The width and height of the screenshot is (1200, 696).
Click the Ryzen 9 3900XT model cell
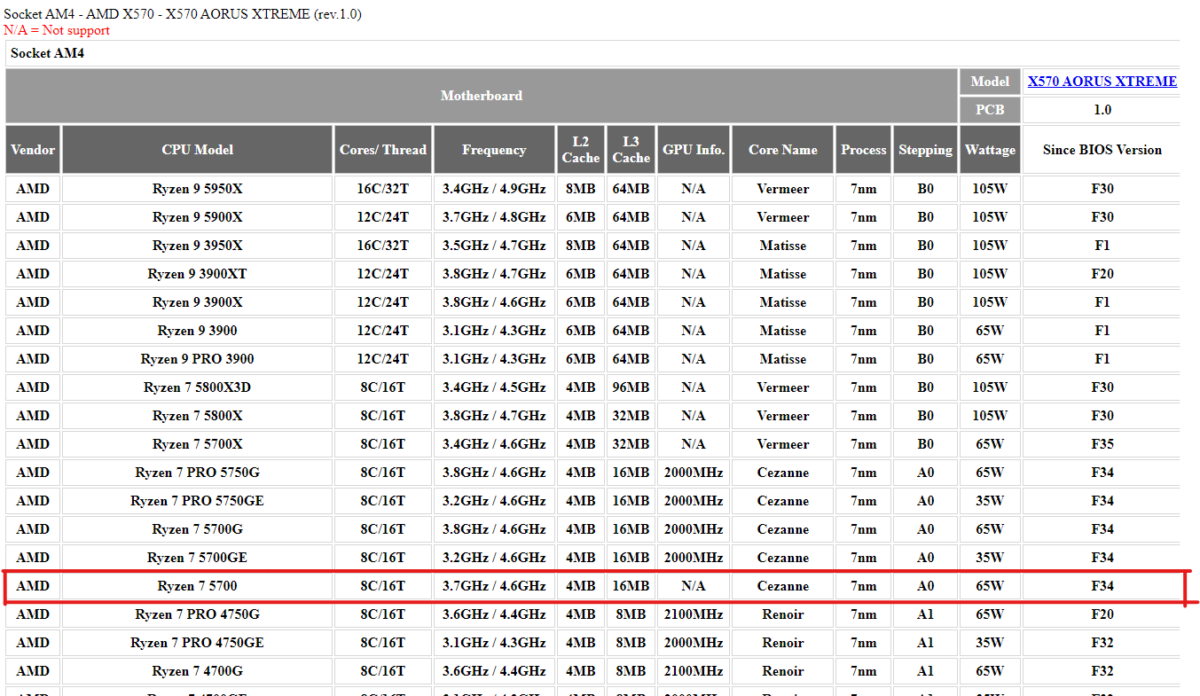coord(197,274)
